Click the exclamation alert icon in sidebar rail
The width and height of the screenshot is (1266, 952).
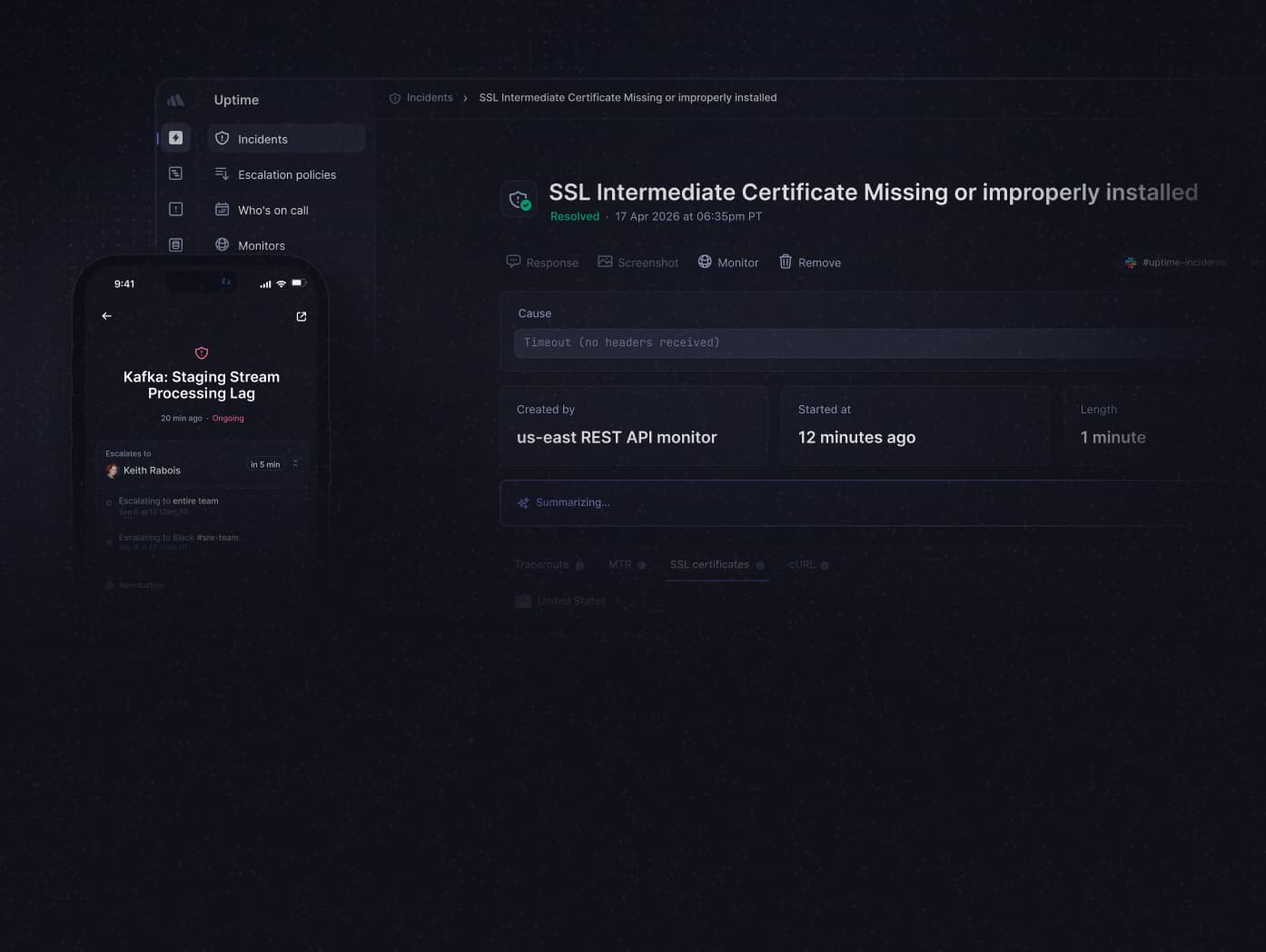tap(176, 209)
